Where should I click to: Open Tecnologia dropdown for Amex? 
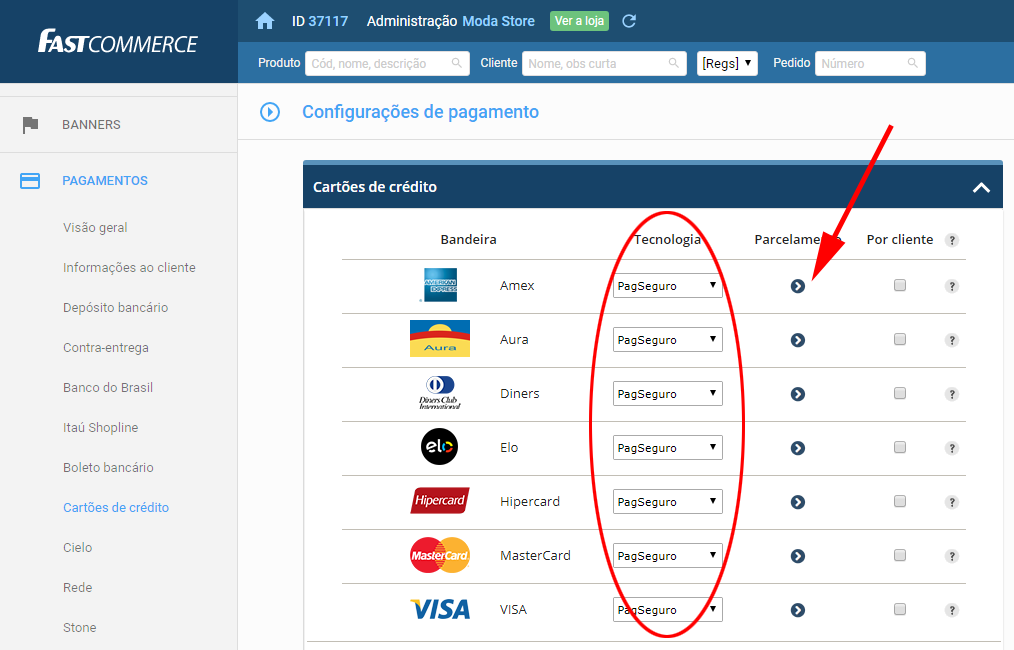click(x=667, y=285)
